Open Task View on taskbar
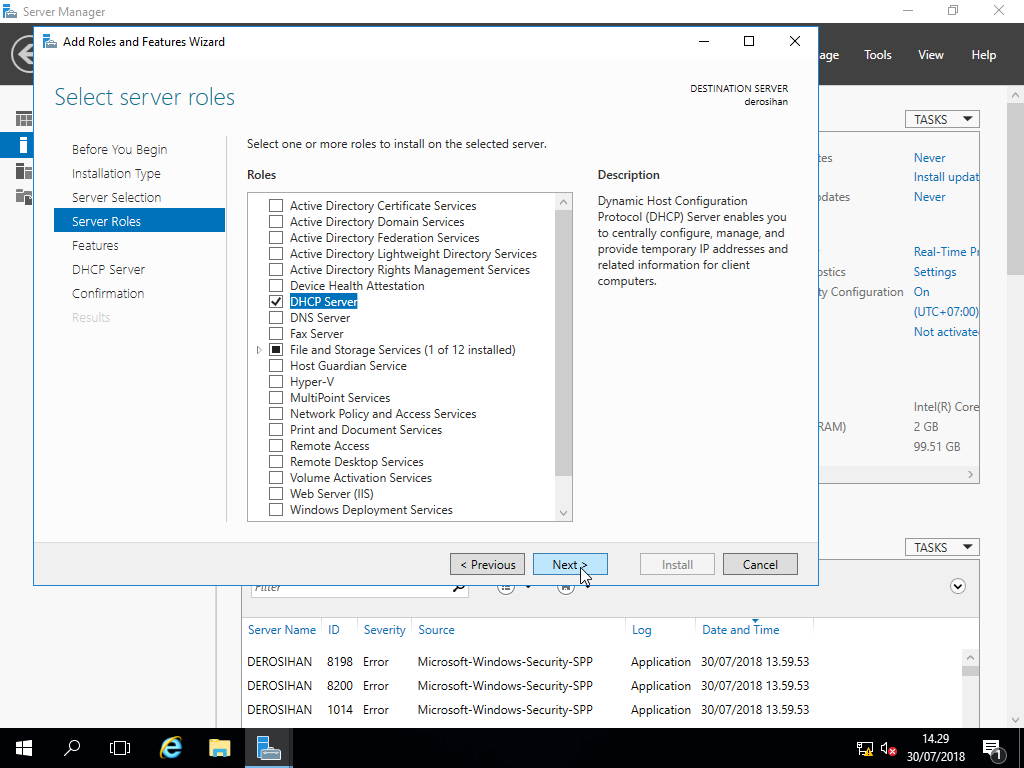The height and width of the screenshot is (768, 1024). click(x=120, y=748)
